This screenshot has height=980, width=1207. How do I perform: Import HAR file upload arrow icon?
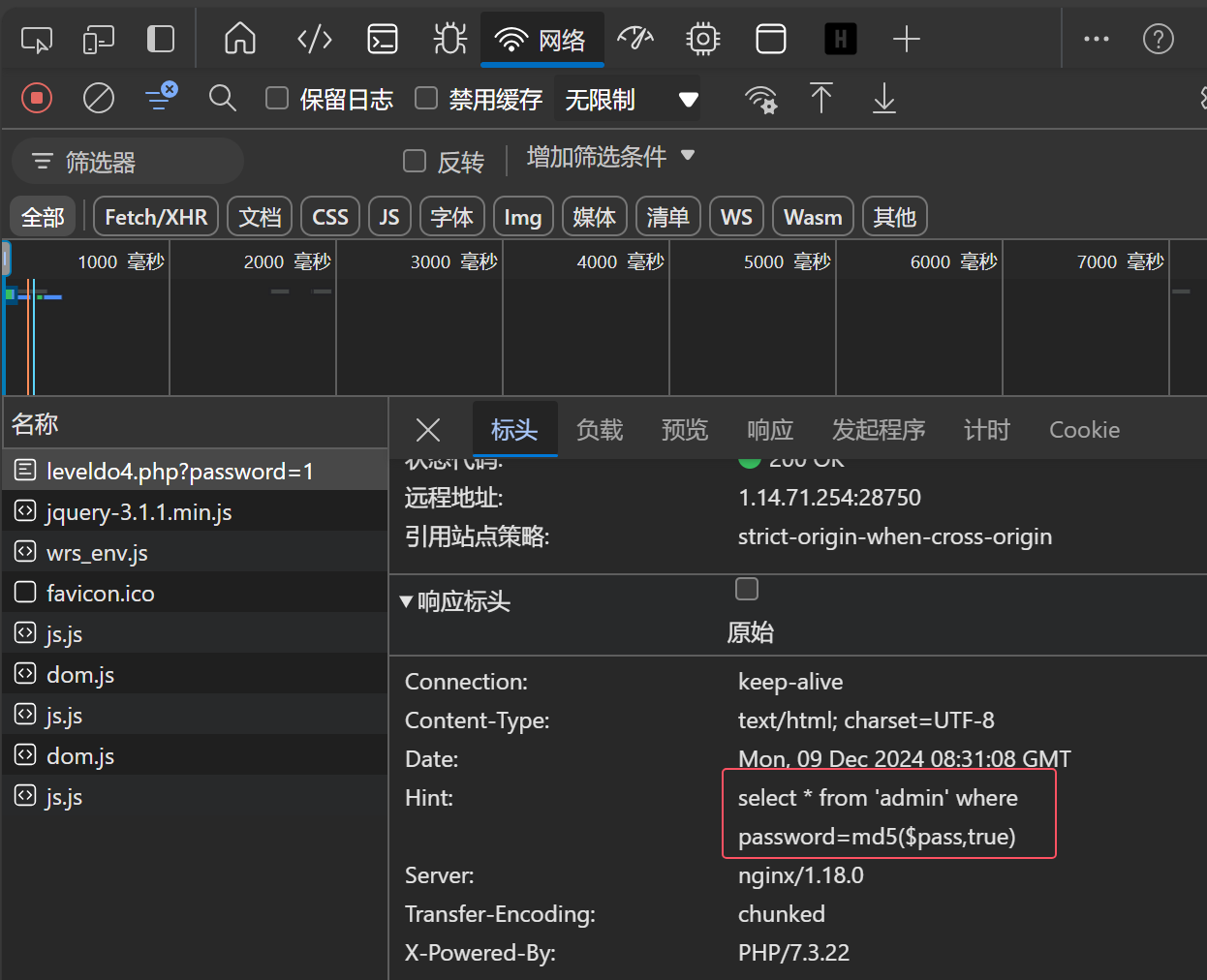click(821, 98)
